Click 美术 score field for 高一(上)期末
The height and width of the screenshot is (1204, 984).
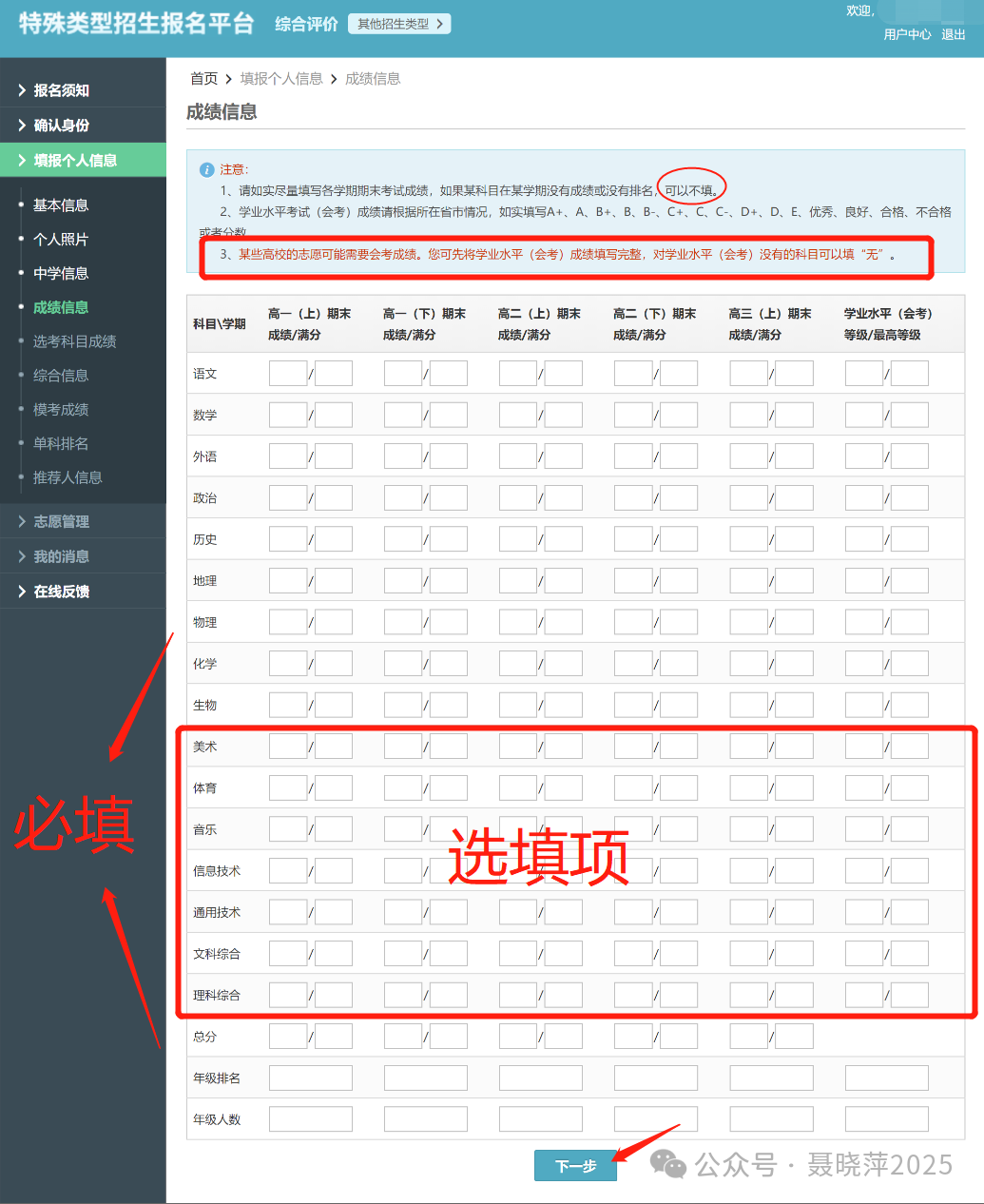[288, 747]
